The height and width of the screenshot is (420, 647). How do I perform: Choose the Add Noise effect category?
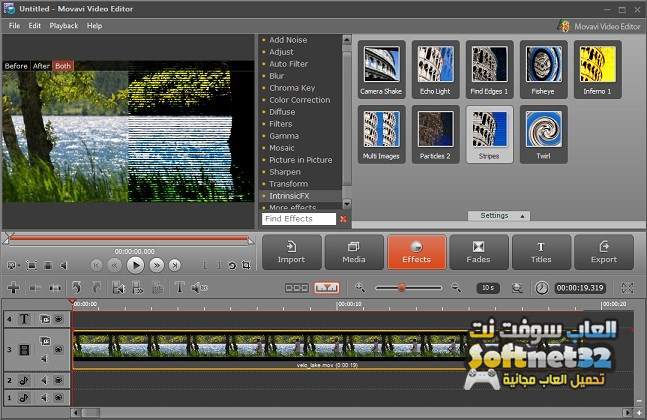[x=288, y=40]
